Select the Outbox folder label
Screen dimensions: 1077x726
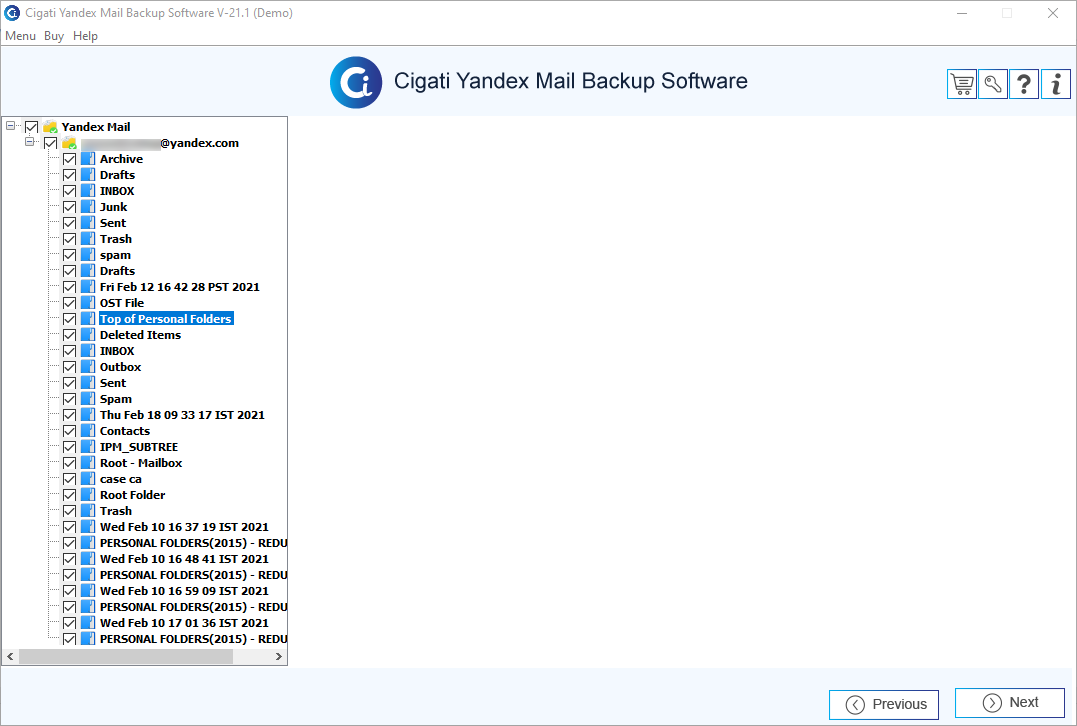120,367
